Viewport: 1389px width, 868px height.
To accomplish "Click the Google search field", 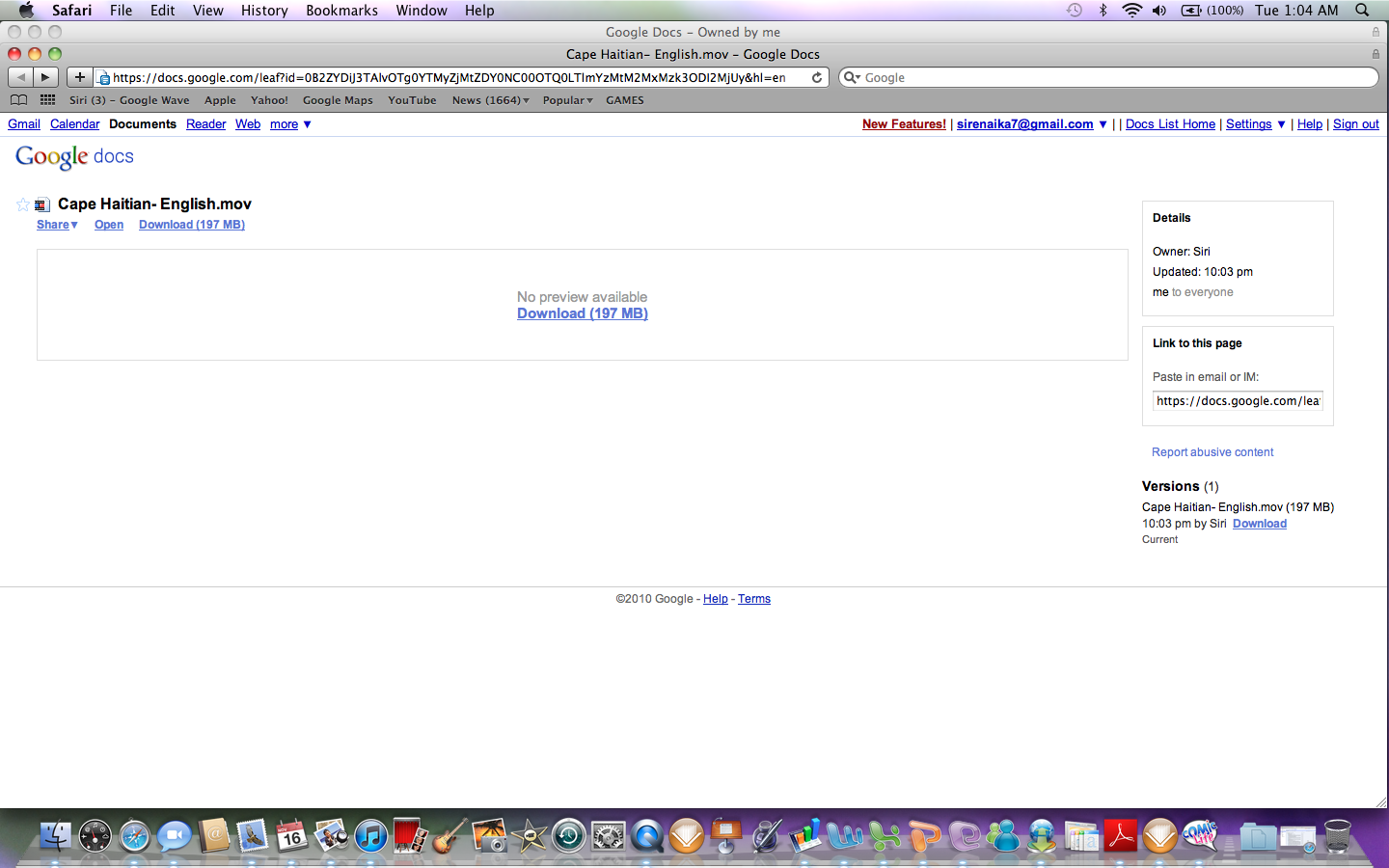I will (1109, 77).
